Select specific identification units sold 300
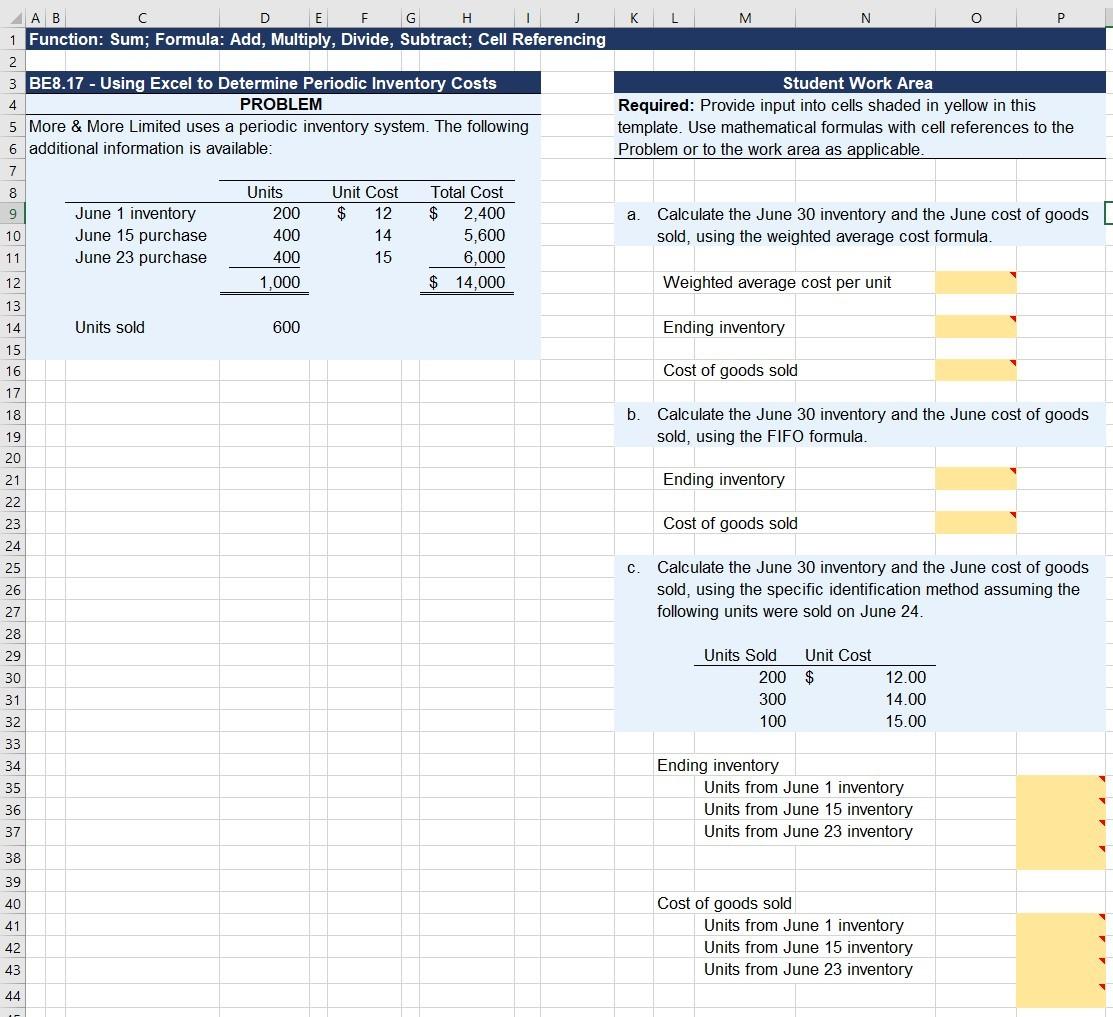 [745, 700]
